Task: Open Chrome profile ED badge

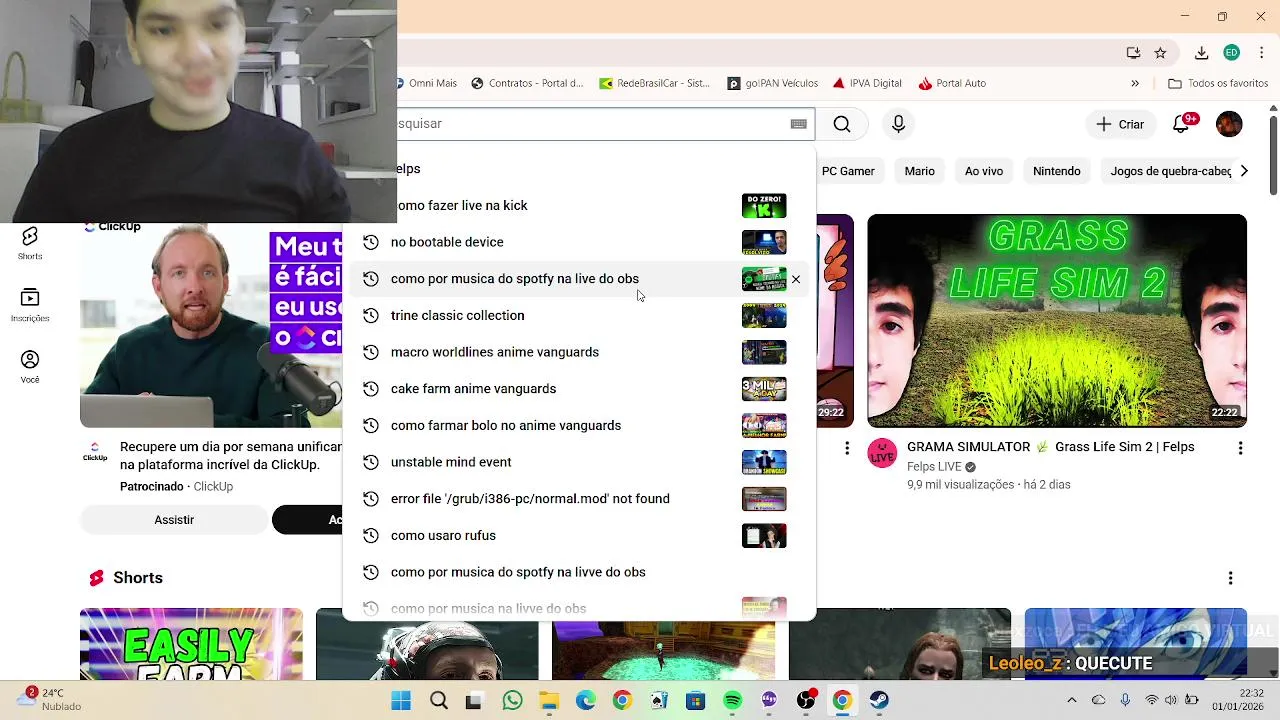Action: click(1231, 53)
